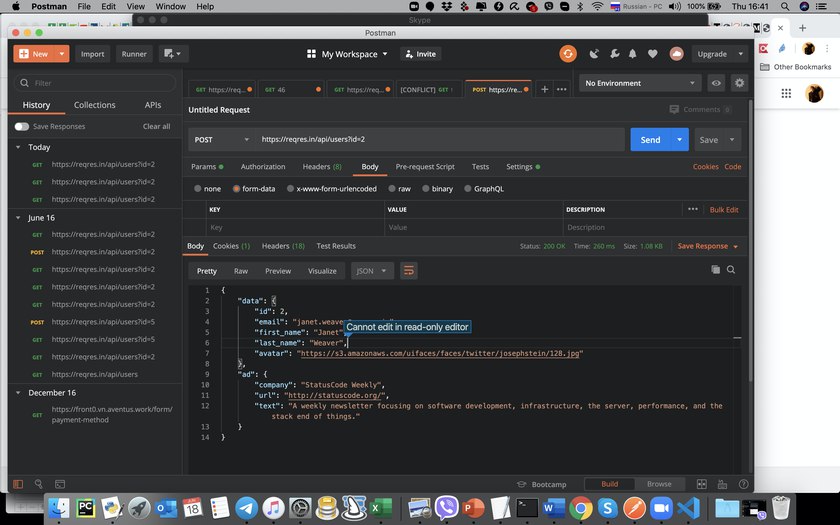
Task: Open the Window menu in menu bar
Action: pos(169,6)
